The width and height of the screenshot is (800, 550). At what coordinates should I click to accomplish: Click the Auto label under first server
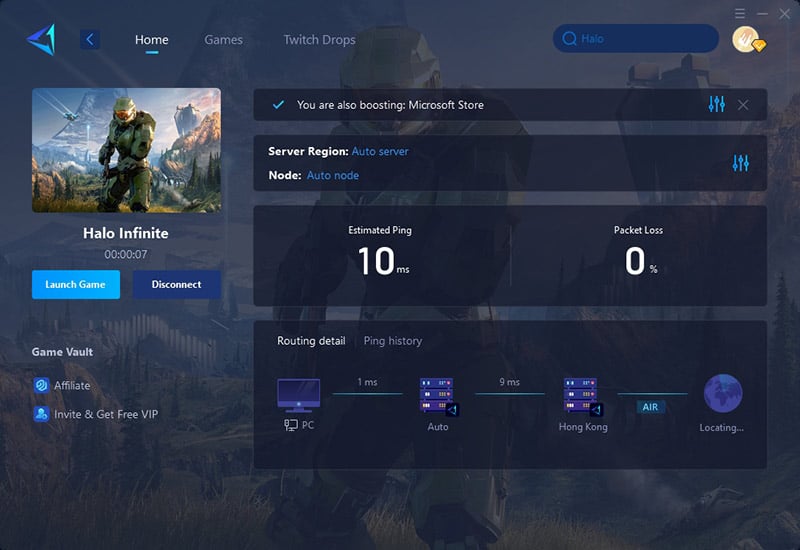(x=438, y=427)
